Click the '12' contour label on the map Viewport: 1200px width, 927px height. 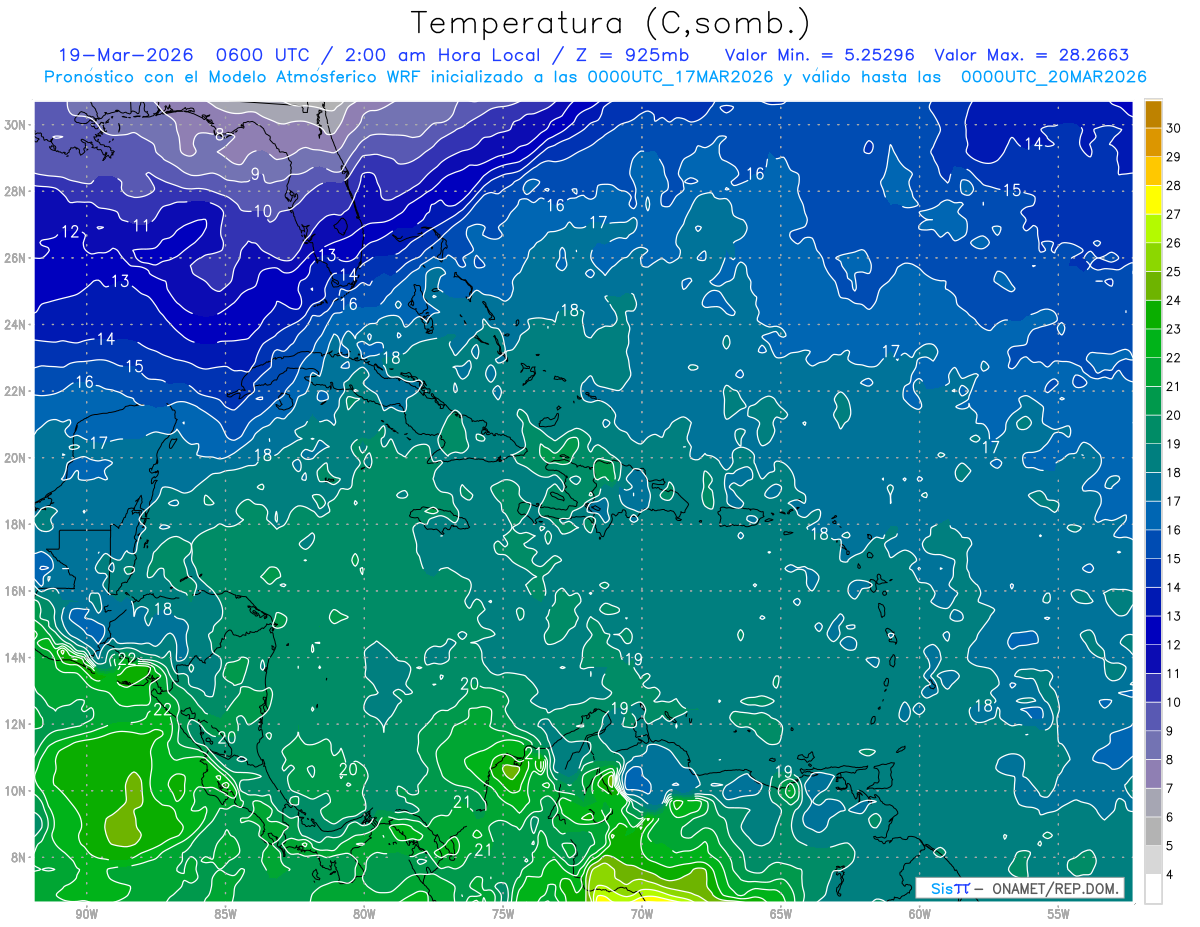(70, 232)
